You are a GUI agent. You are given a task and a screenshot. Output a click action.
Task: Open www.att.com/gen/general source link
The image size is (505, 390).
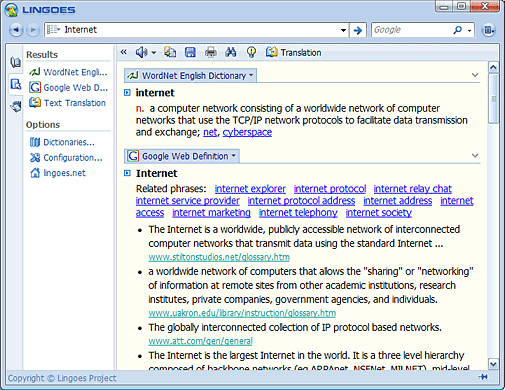click(x=200, y=341)
